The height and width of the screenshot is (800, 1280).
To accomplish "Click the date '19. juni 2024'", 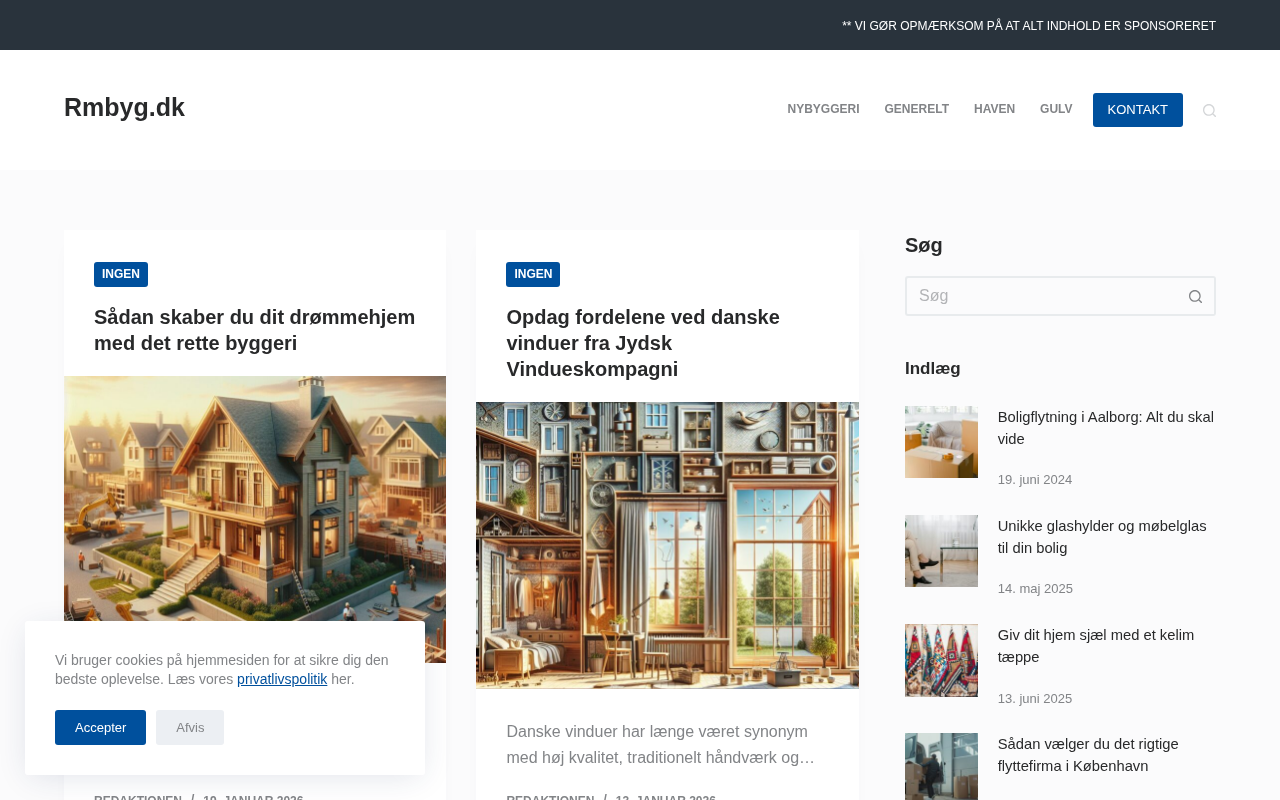I will (1035, 480).
